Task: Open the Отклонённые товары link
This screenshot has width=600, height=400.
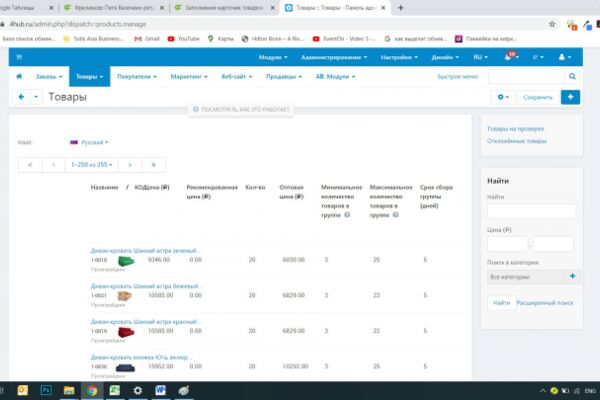Action: [x=517, y=141]
